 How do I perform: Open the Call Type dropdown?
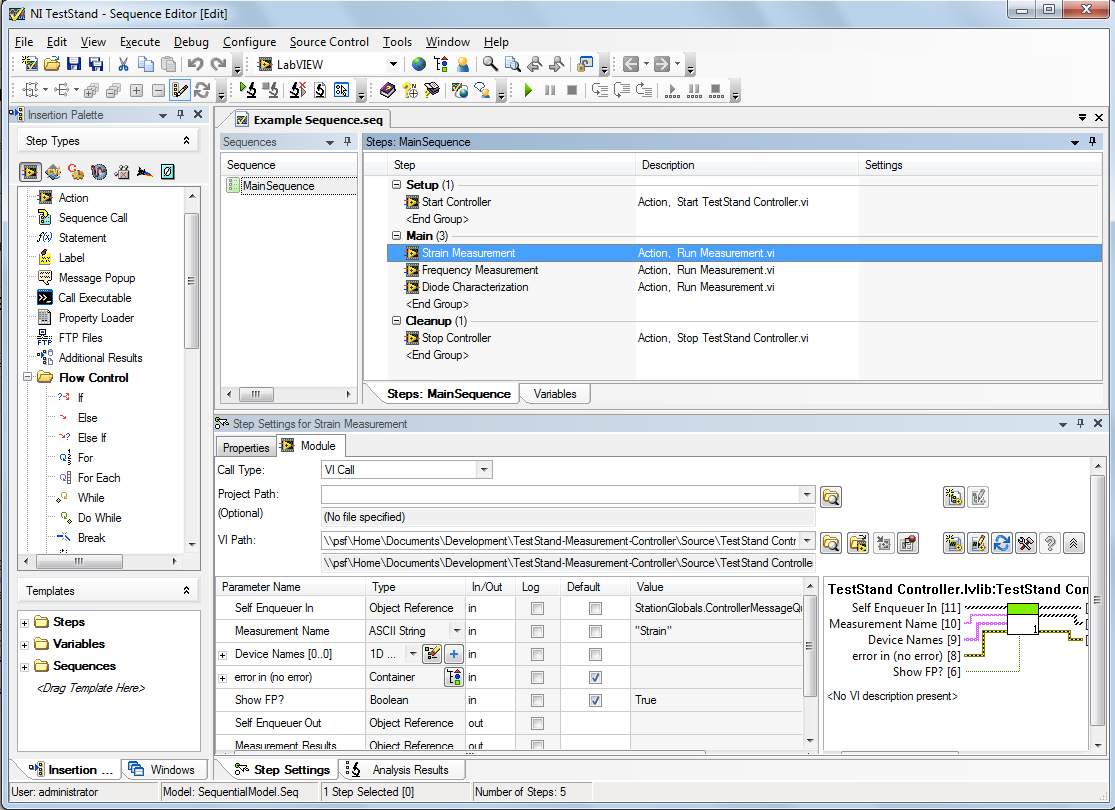click(484, 469)
